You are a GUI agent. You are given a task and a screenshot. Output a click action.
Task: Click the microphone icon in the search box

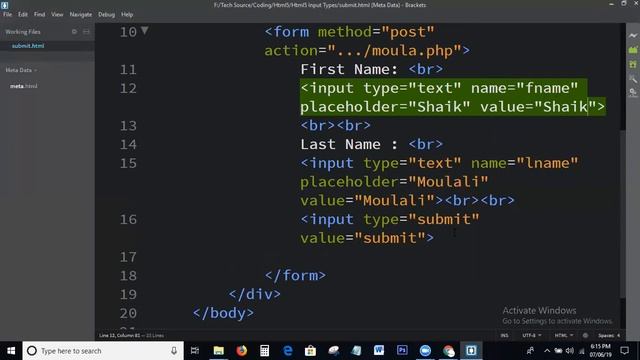pos(174,351)
